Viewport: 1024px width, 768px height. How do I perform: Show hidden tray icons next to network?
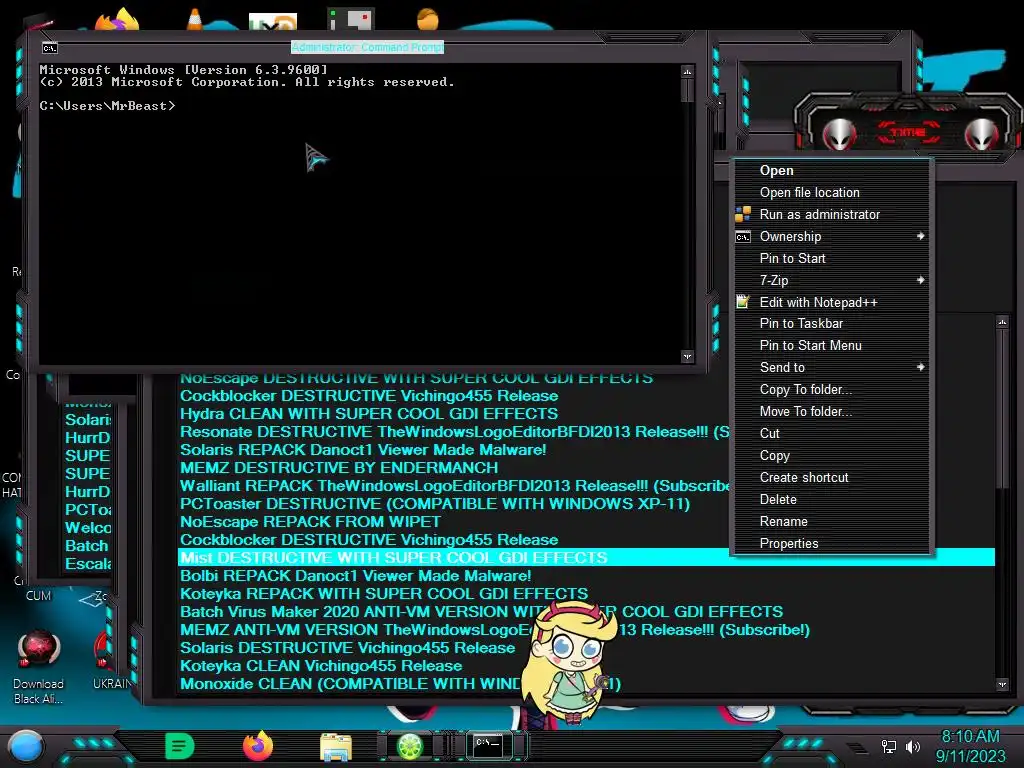pos(856,746)
